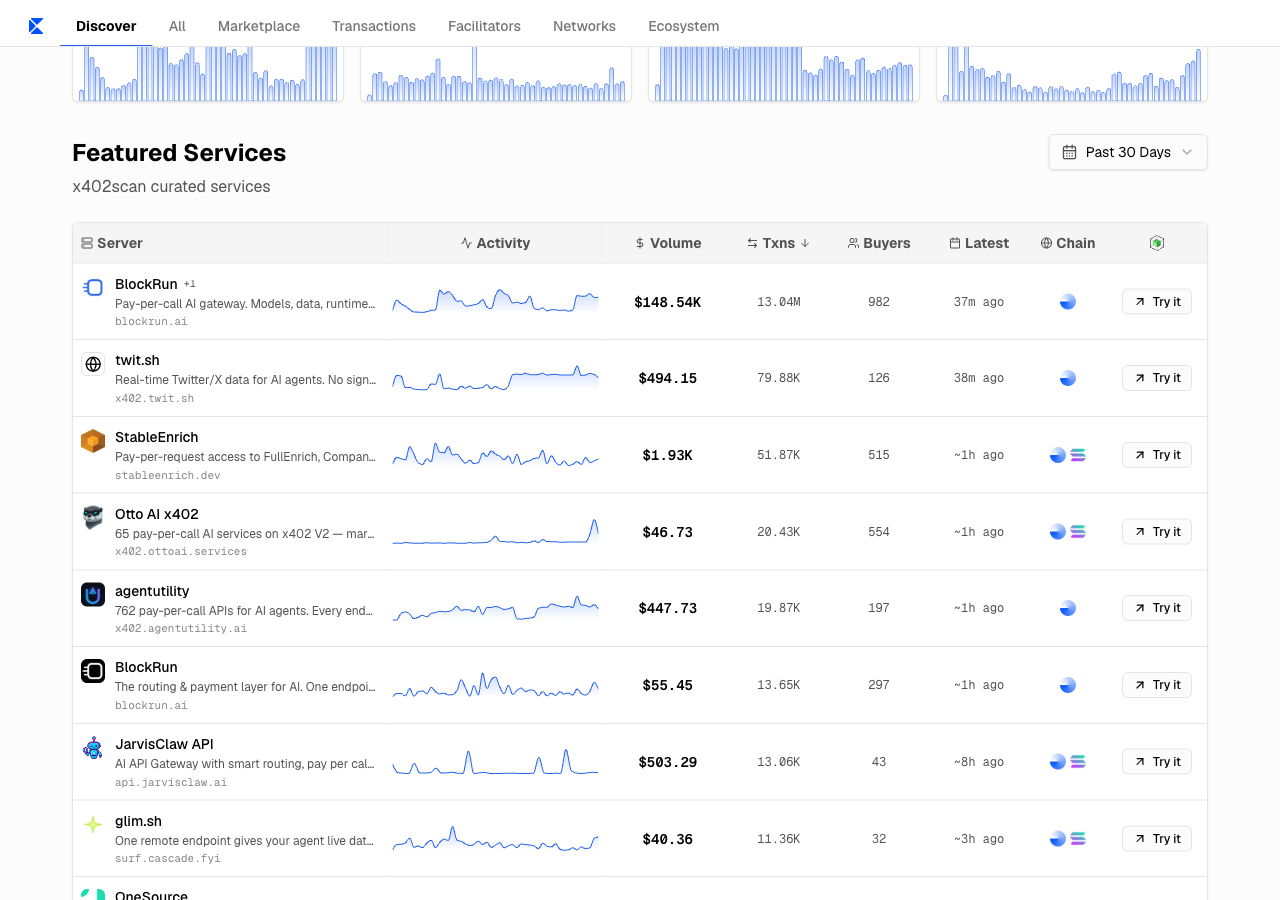The height and width of the screenshot is (900, 1280).
Task: Click the stableenrich.dev domain text
Action: (x=168, y=475)
